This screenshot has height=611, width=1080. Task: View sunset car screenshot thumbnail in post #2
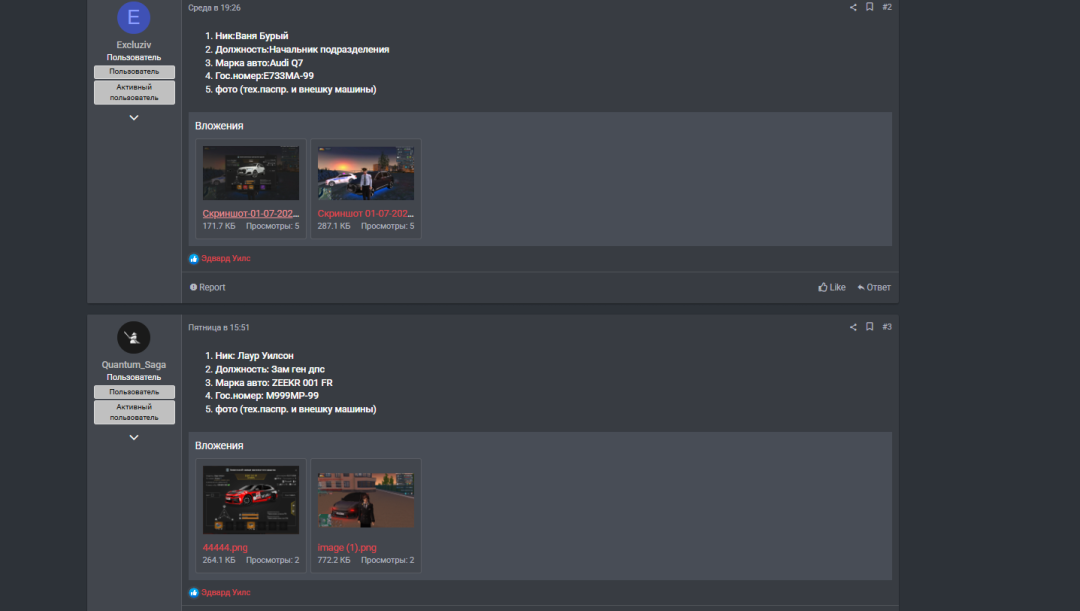(x=366, y=173)
